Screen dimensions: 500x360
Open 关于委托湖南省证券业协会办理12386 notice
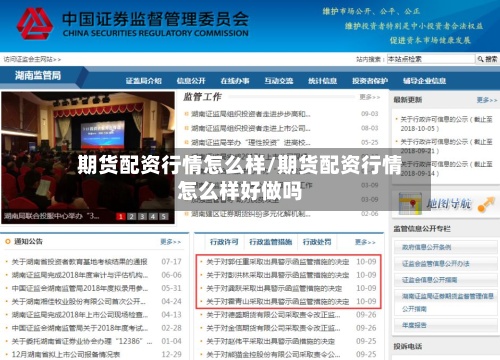(x=82, y=341)
